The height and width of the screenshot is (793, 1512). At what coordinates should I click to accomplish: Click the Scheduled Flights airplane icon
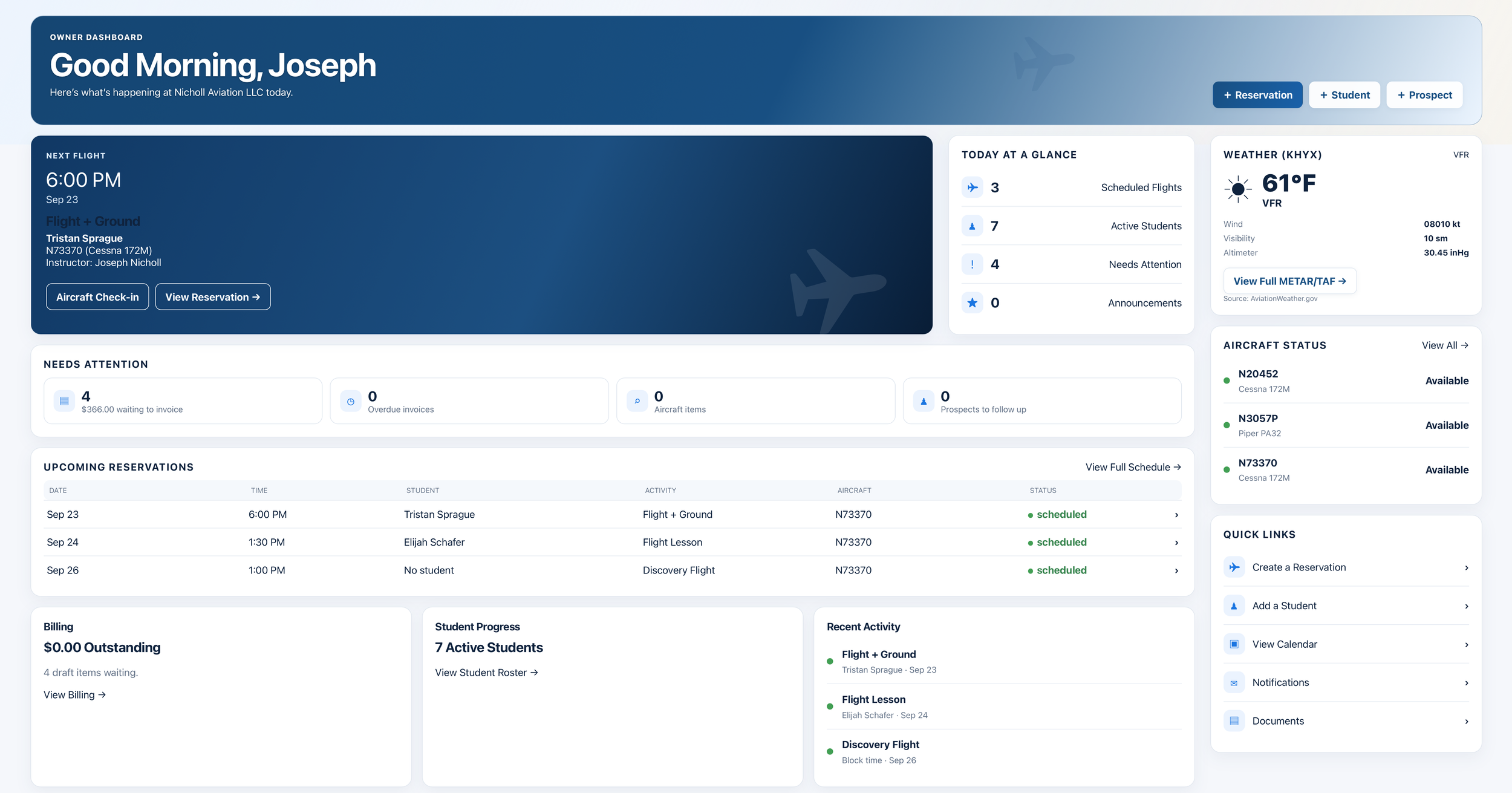(x=972, y=188)
